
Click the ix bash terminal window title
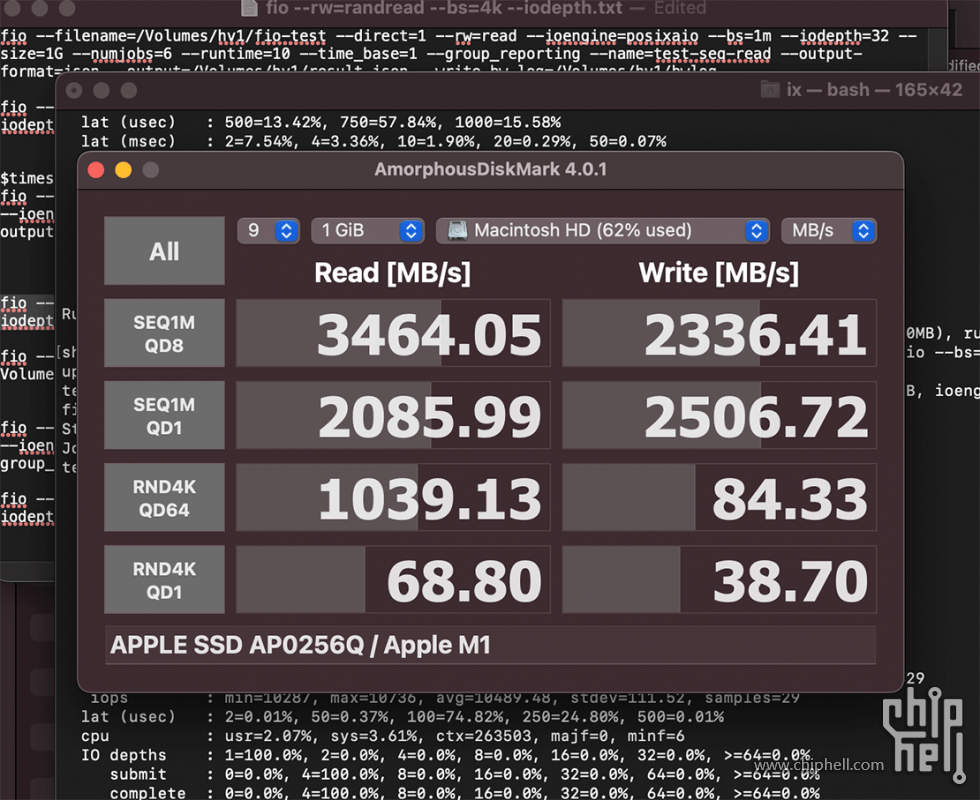point(874,90)
